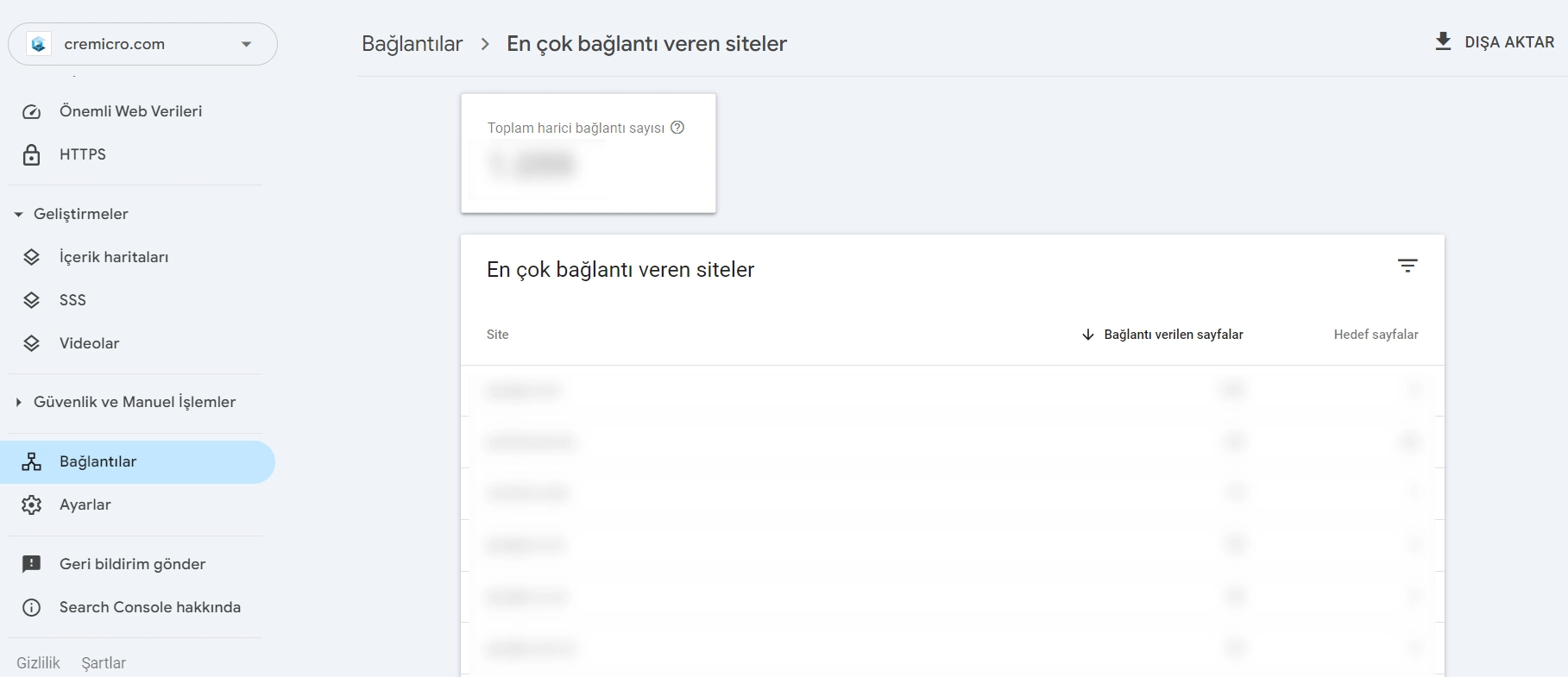Click the En çok bağlantı veren siteler breadcrumb title
Image resolution: width=1568 pixels, height=677 pixels.
[646, 44]
